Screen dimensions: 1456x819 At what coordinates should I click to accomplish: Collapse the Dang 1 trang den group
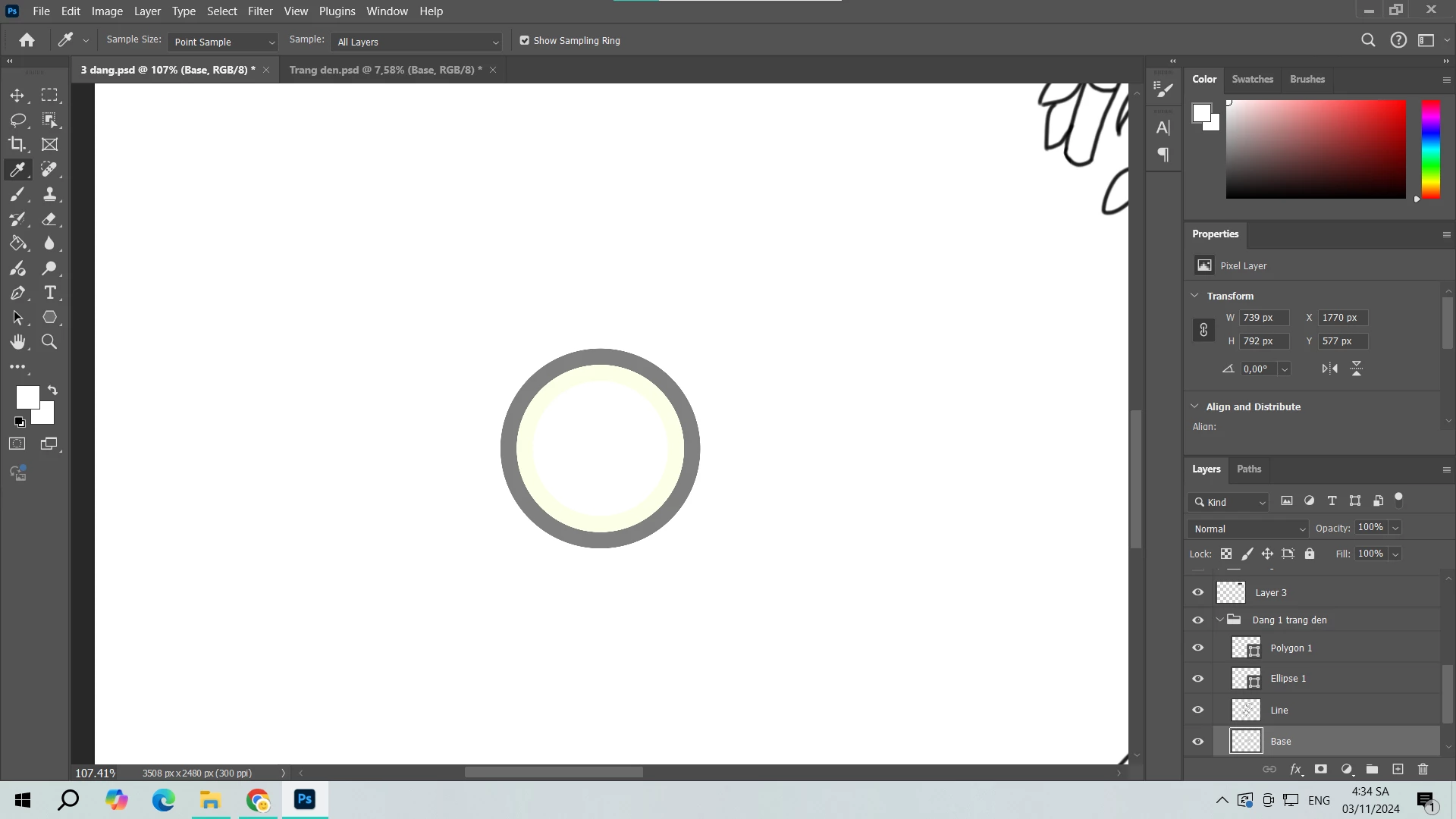coord(1219,620)
